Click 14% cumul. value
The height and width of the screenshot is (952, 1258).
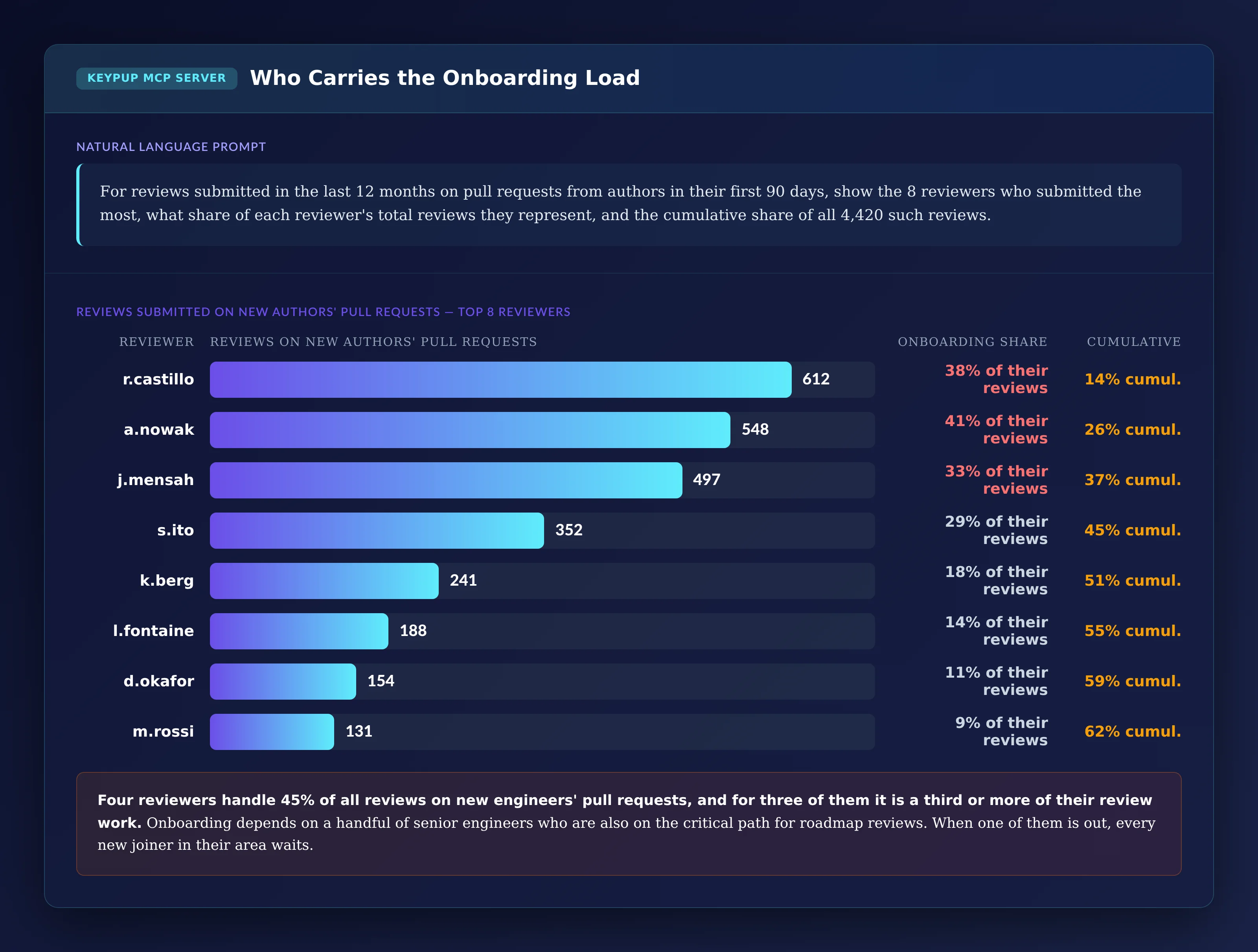1133,379
